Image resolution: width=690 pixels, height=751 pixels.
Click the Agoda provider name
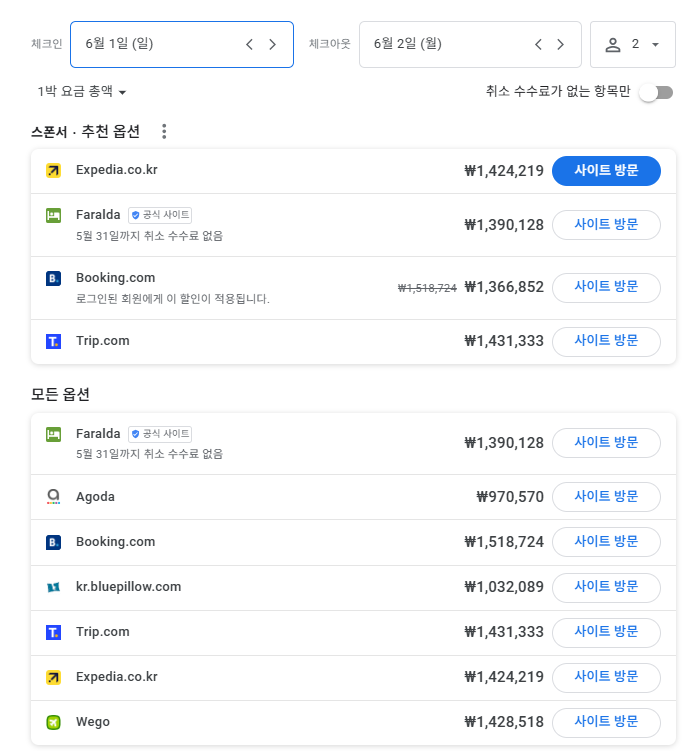coord(95,497)
